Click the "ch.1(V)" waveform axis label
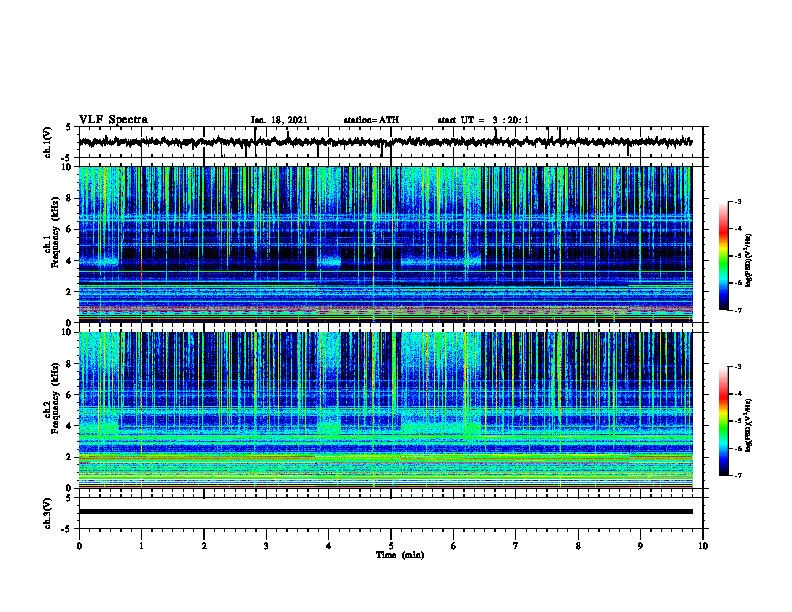This screenshot has width=792, height=612. pos(47,142)
